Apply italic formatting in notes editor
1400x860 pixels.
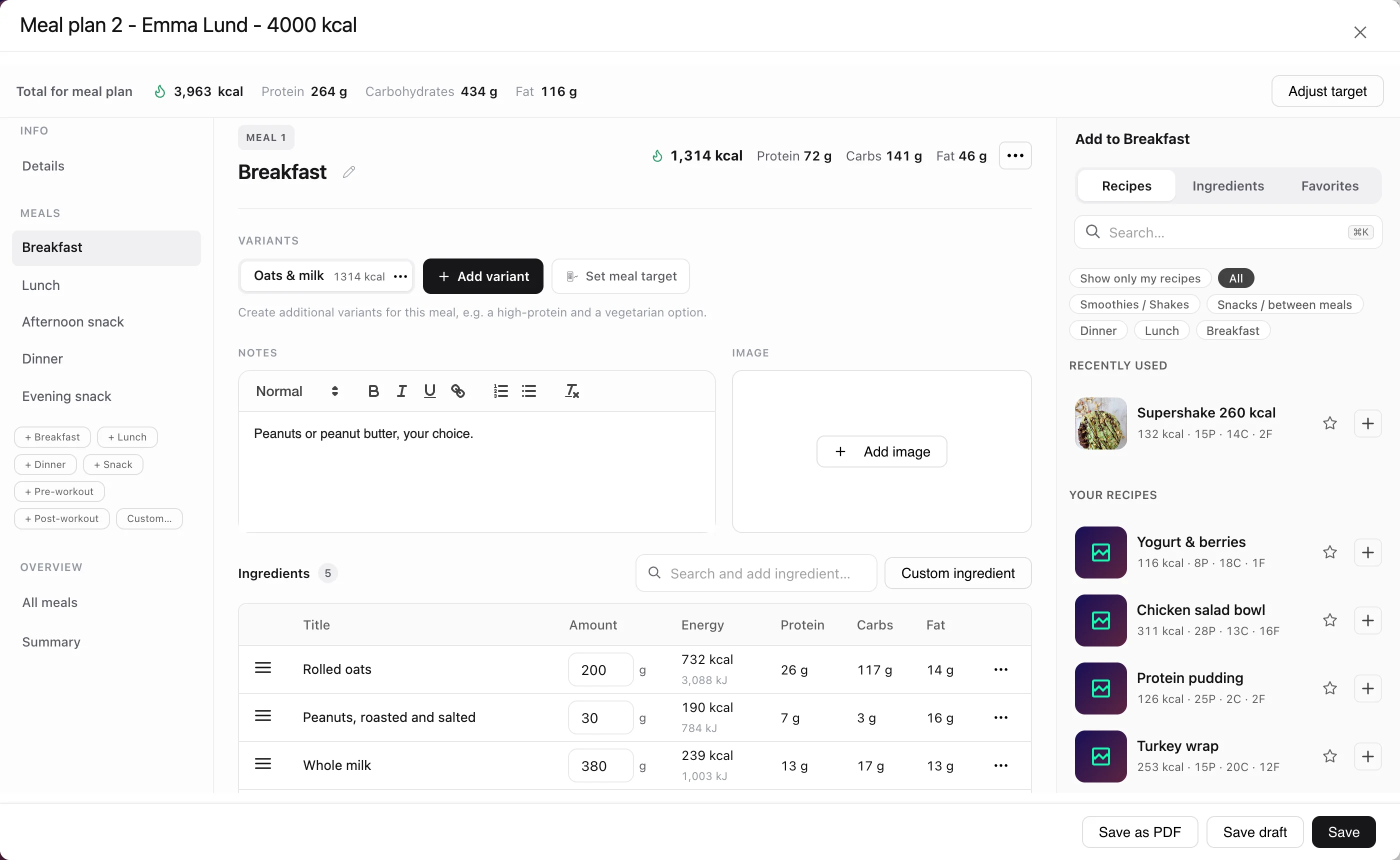pos(401,391)
